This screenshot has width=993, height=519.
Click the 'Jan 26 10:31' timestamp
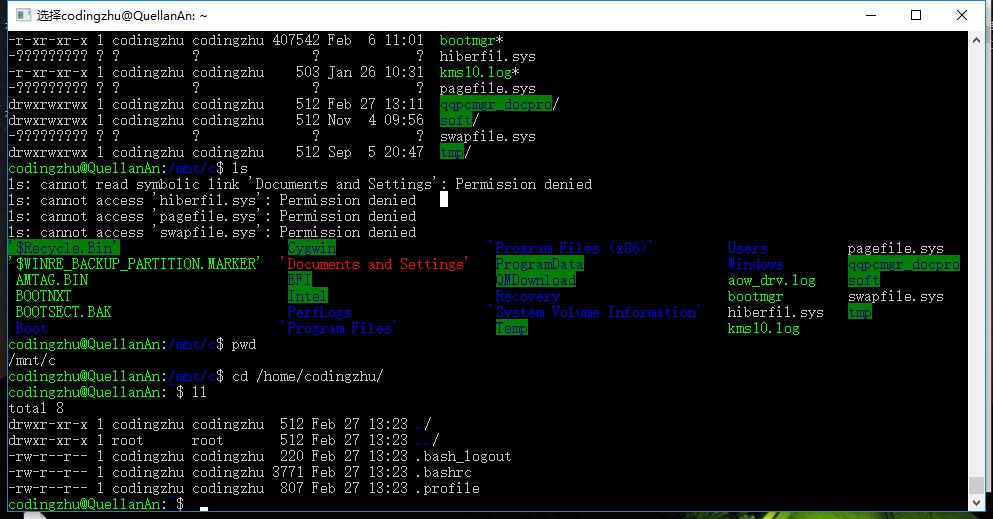pos(376,72)
